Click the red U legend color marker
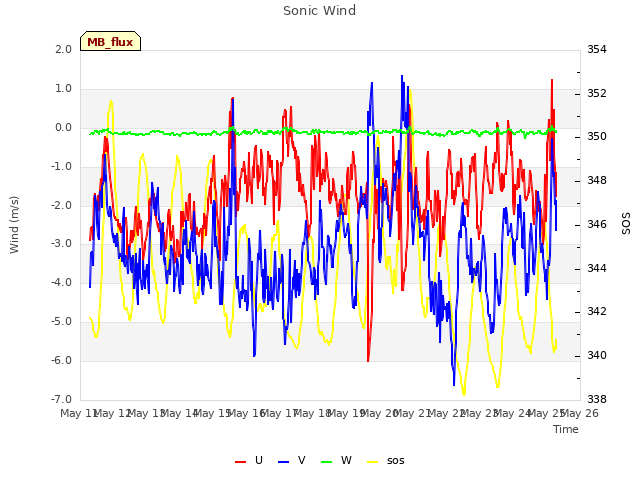 pyautogui.click(x=240, y=462)
